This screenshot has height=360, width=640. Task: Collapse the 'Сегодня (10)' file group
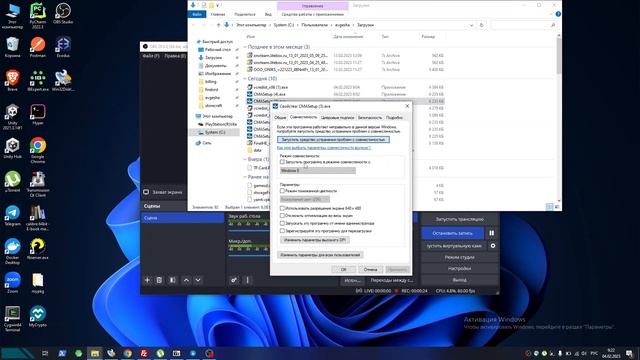pyautogui.click(x=245, y=78)
